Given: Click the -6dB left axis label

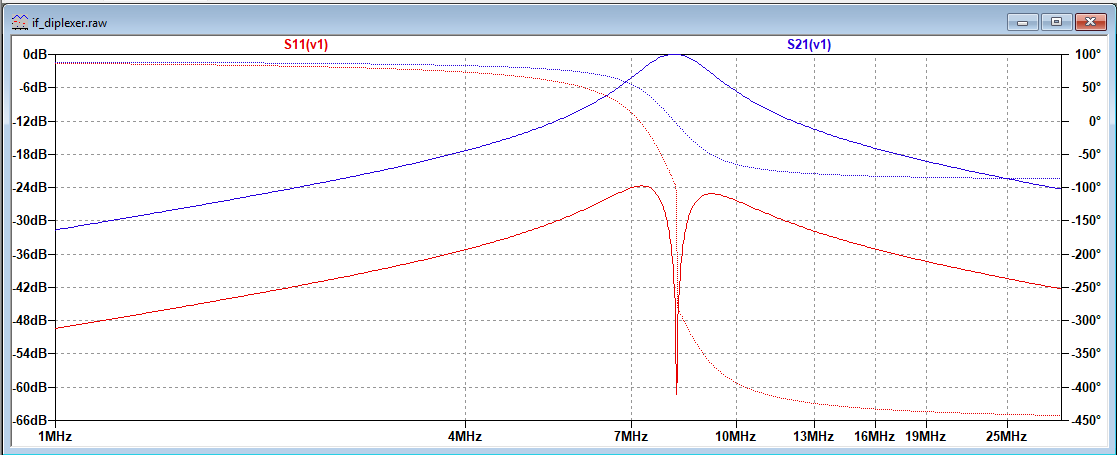Looking at the screenshot, I should (x=33, y=88).
